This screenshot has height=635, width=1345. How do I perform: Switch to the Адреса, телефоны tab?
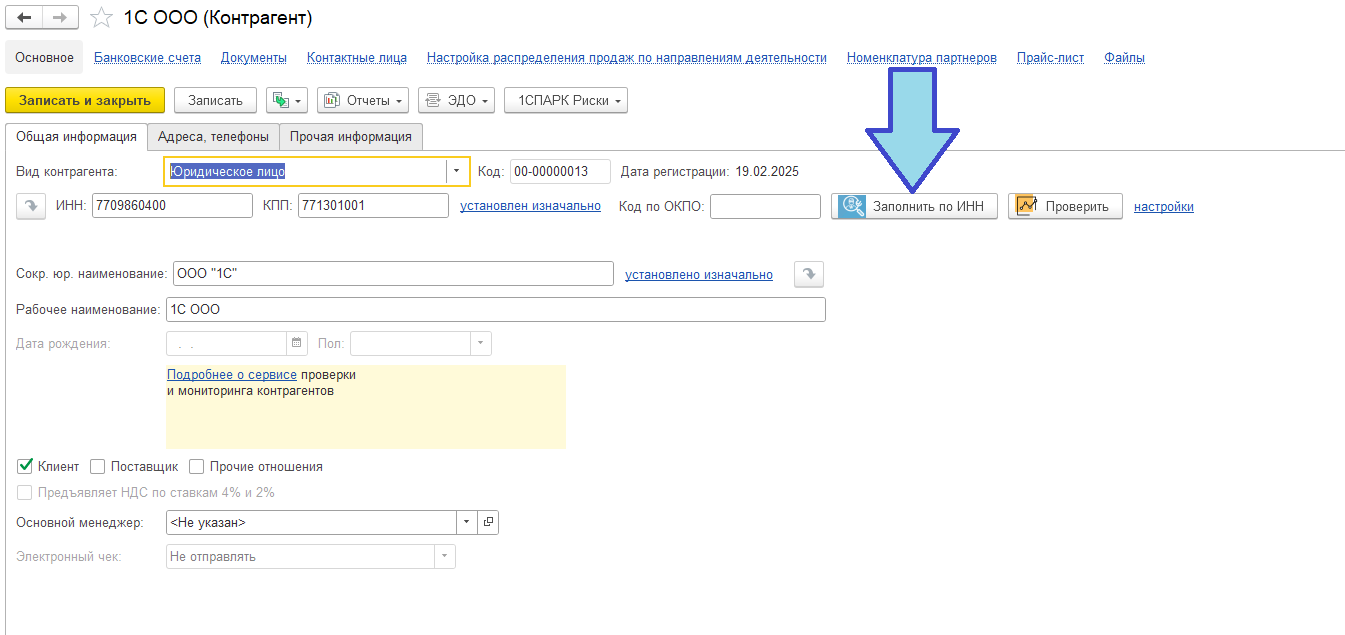click(x=213, y=137)
